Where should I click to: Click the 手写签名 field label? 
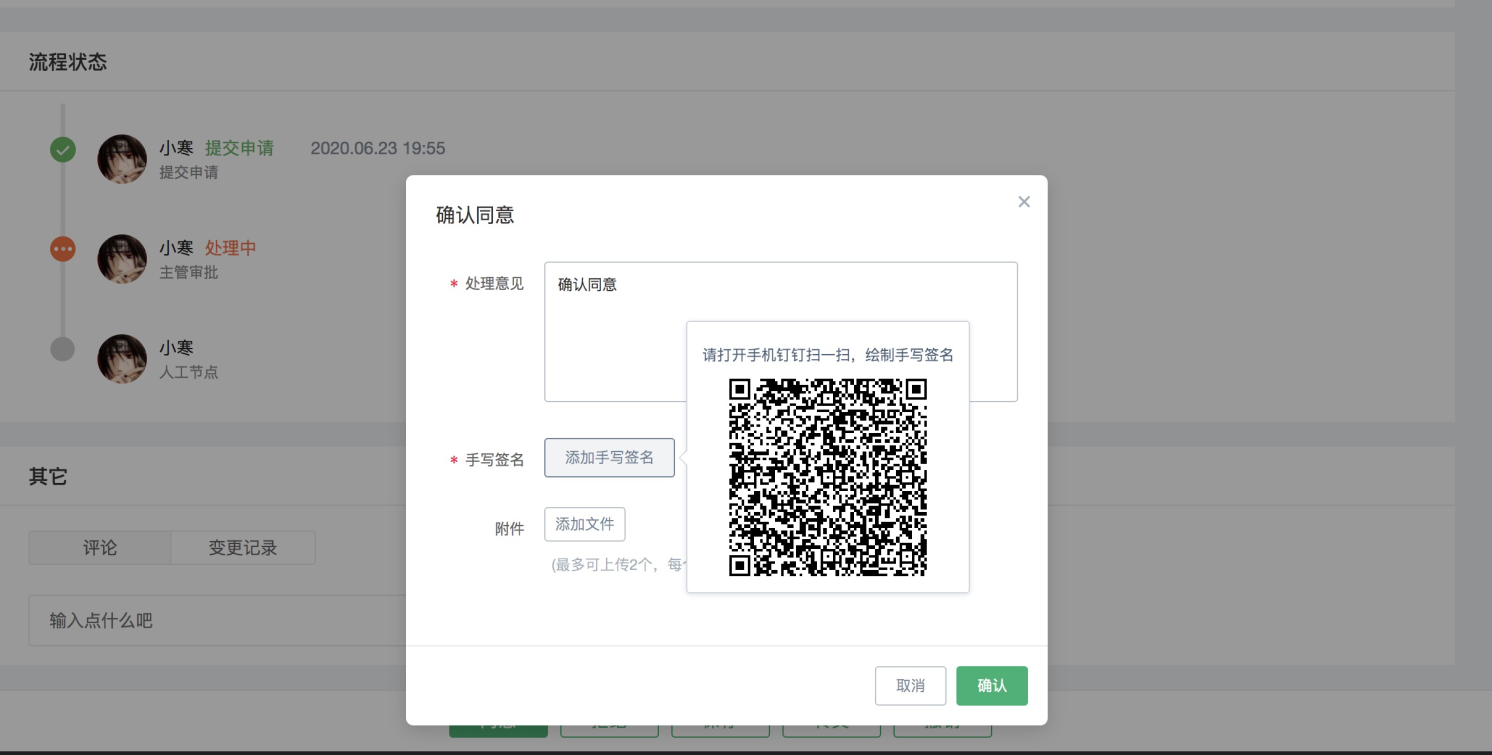pos(495,460)
